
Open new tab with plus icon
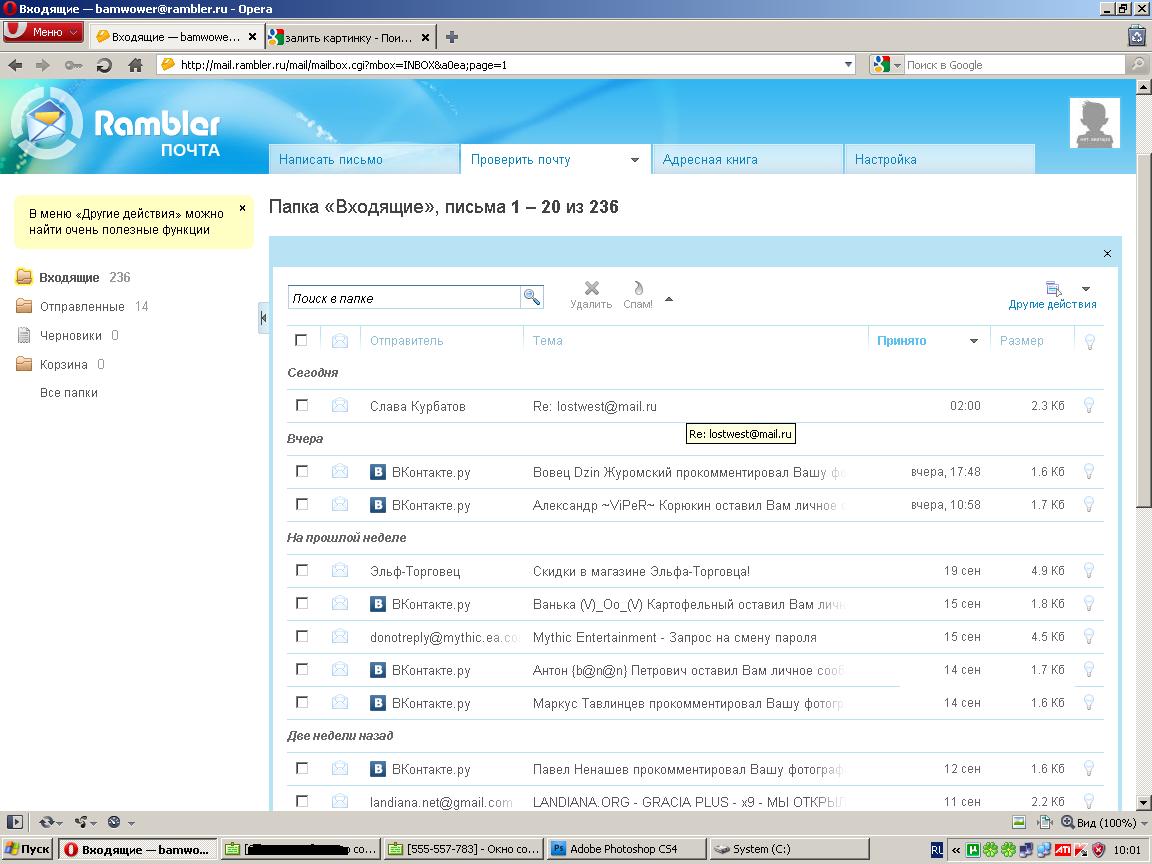pyautogui.click(x=452, y=37)
